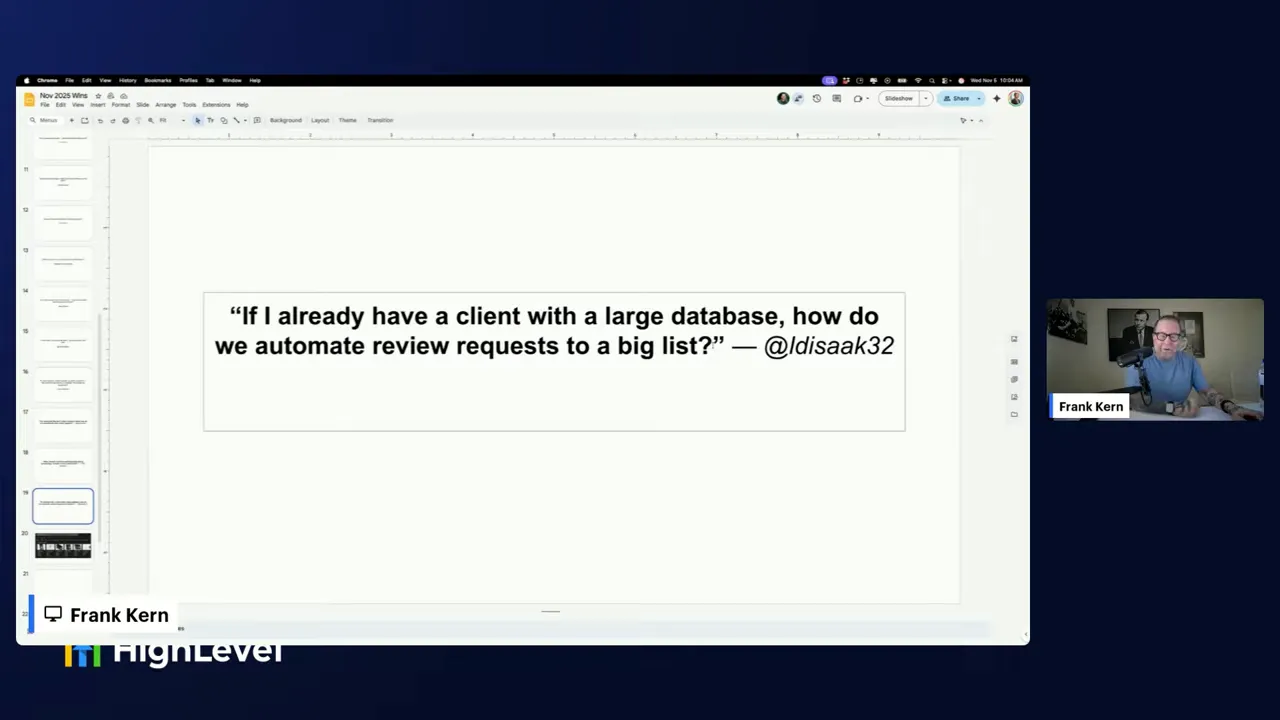The height and width of the screenshot is (720, 1280).
Task: Star the Nov 2025 Wins presentation
Action: pyautogui.click(x=98, y=96)
